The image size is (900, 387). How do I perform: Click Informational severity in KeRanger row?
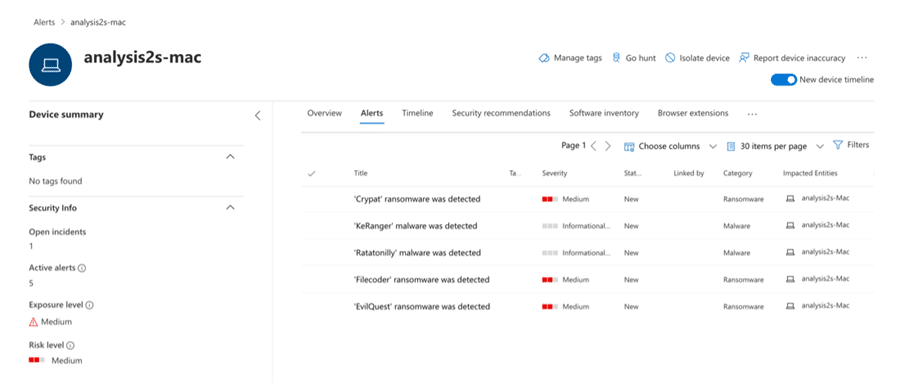(587, 226)
